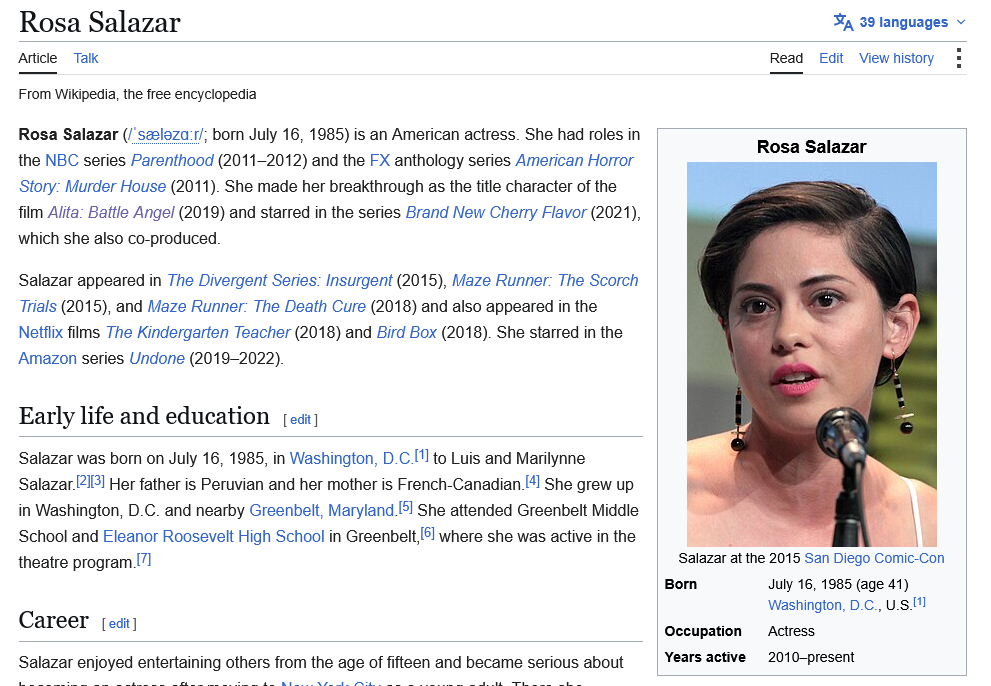Open citation [6] after Greenbelt
The image size is (991, 686).
(428, 533)
